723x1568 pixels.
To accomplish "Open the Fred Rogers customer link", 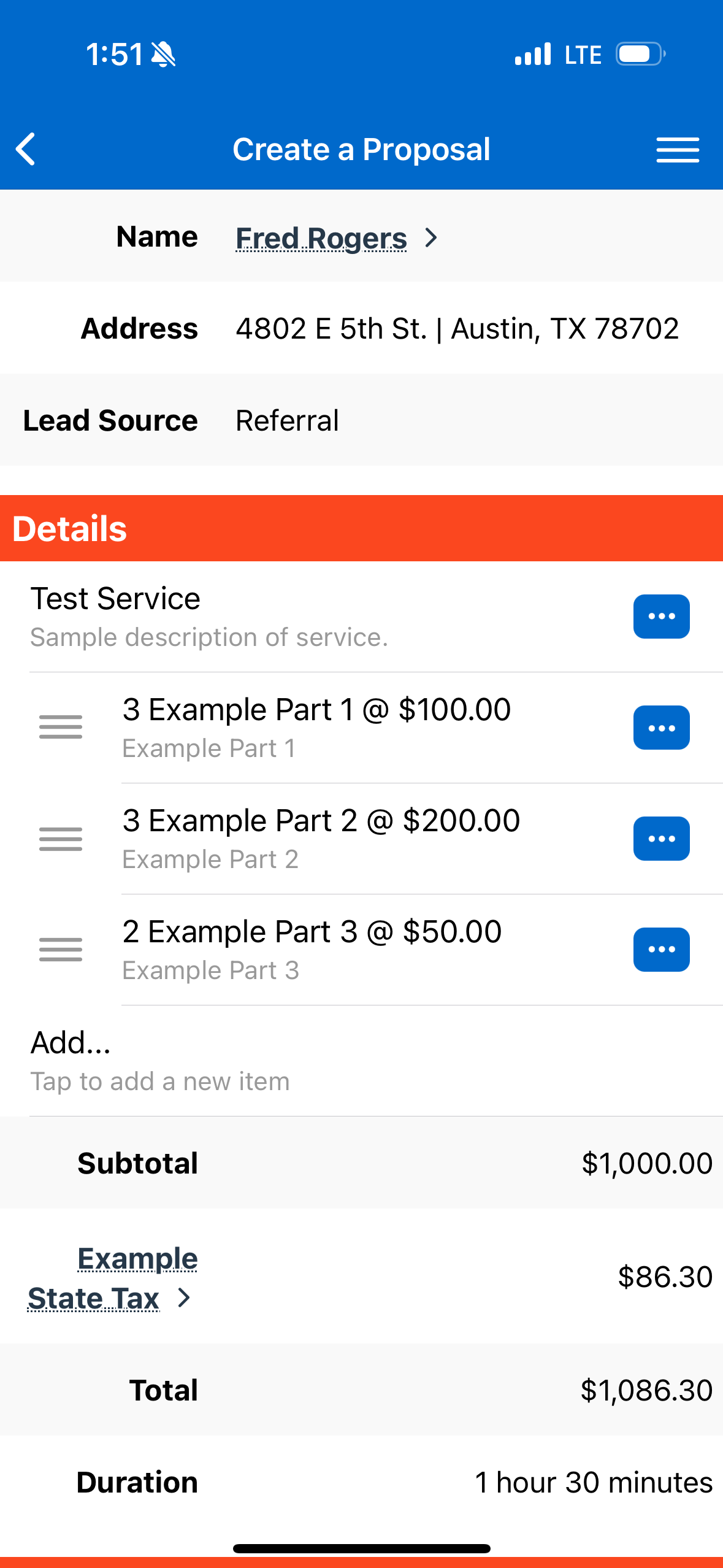I will [321, 238].
